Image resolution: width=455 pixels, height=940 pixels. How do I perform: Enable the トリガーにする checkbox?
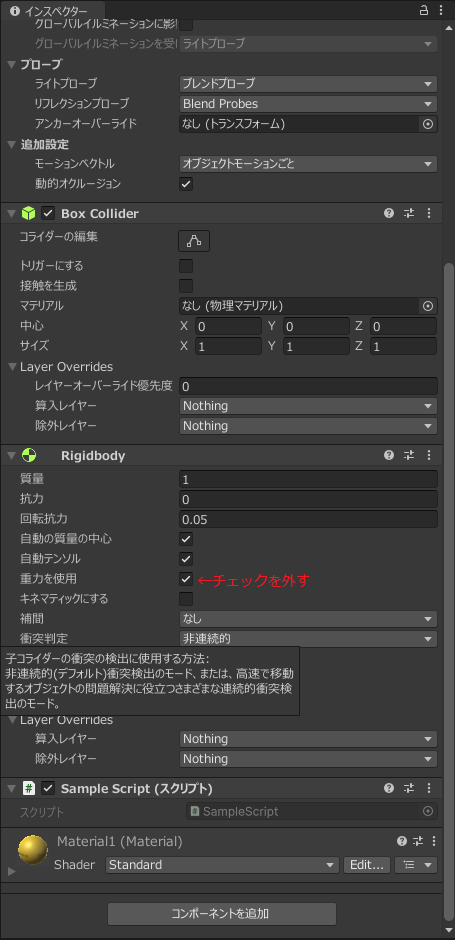point(186,266)
